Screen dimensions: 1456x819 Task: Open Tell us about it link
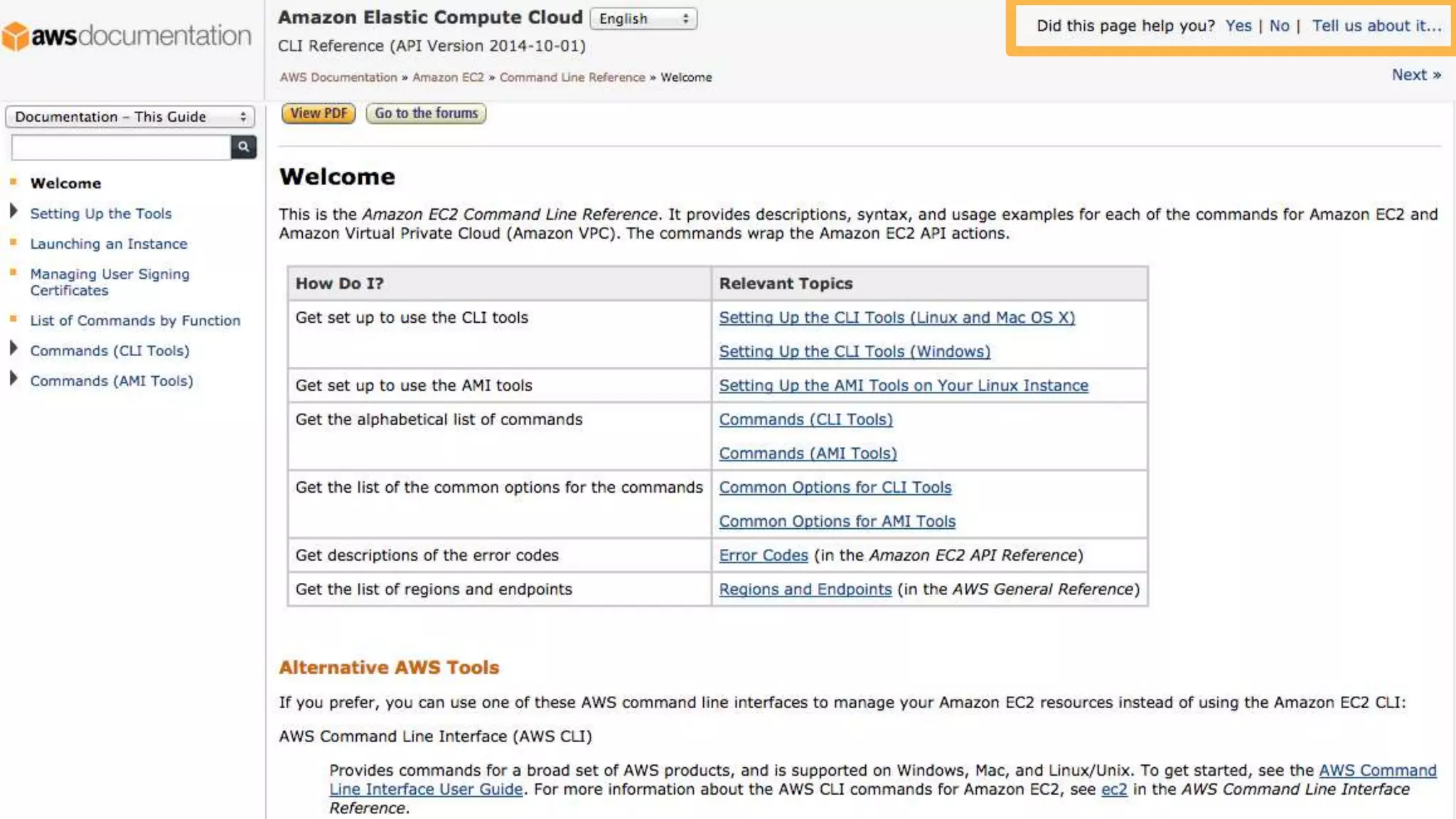coord(1376,26)
